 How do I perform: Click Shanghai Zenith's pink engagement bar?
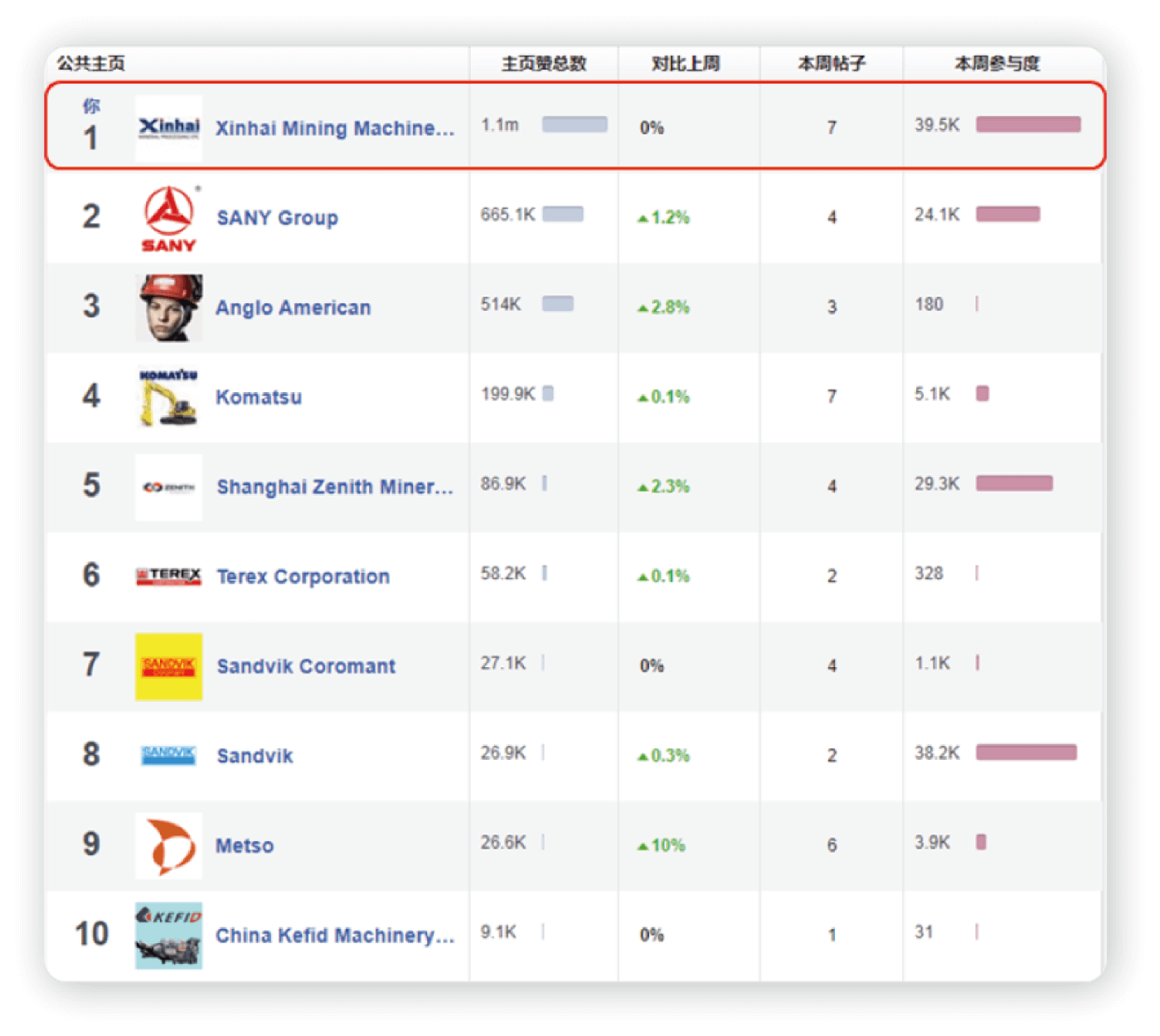[1014, 483]
